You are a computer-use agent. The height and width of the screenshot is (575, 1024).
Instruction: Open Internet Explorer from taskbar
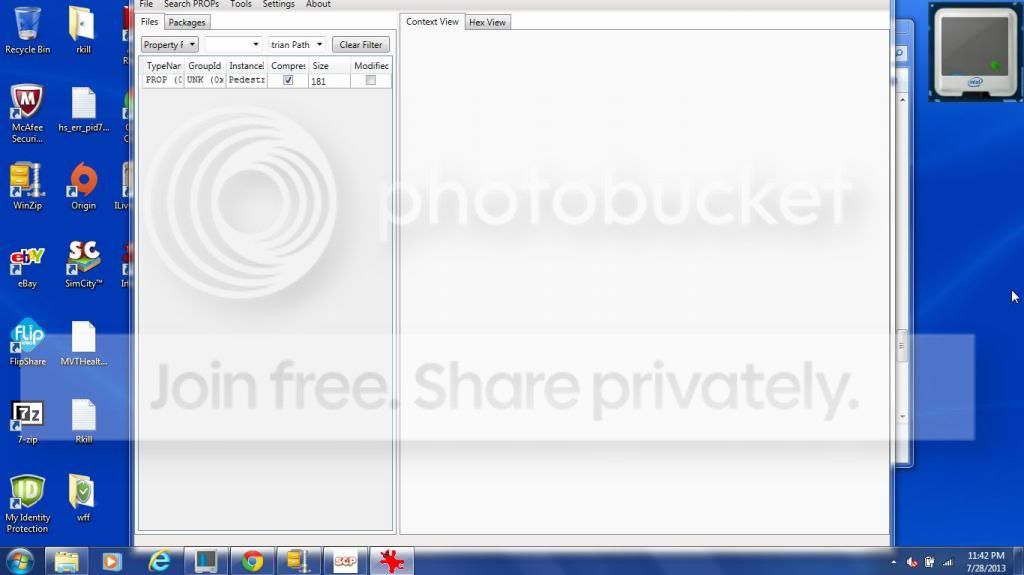[x=159, y=562]
